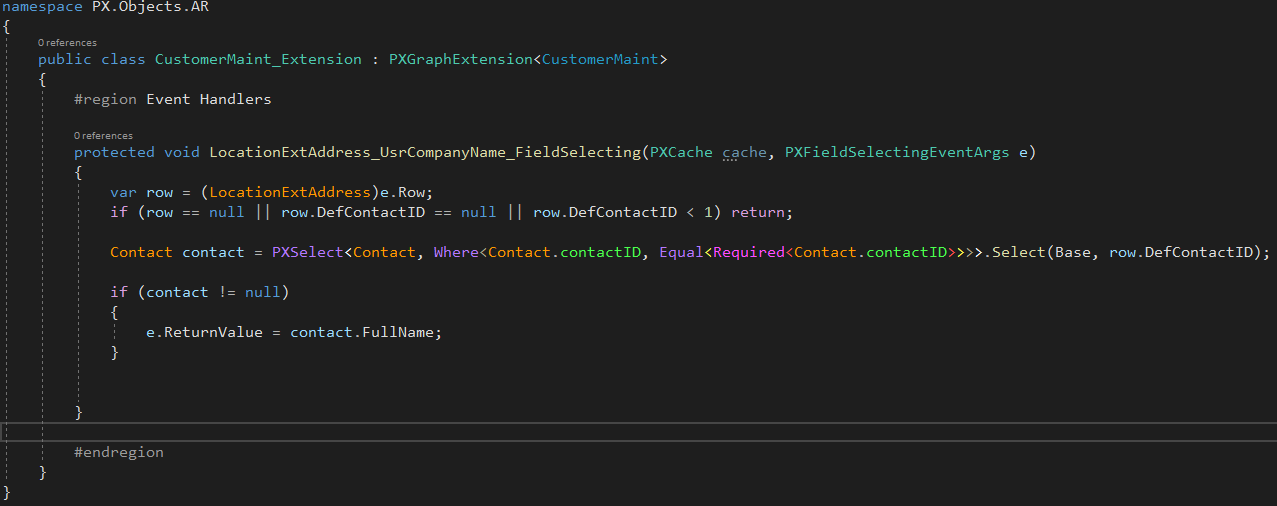
Task: Click the 'public' keyword
Action: [x=65, y=59]
